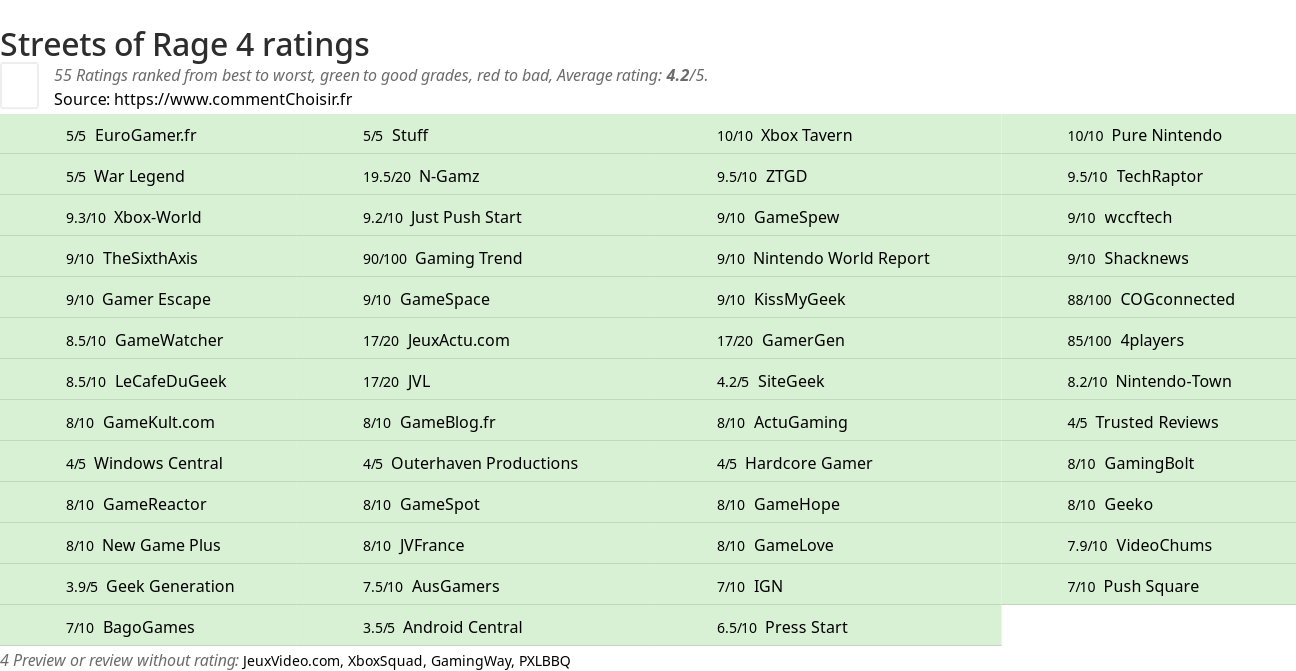Open the commentChoisir.fr source link
This screenshot has height=671, width=1296.
point(233,99)
